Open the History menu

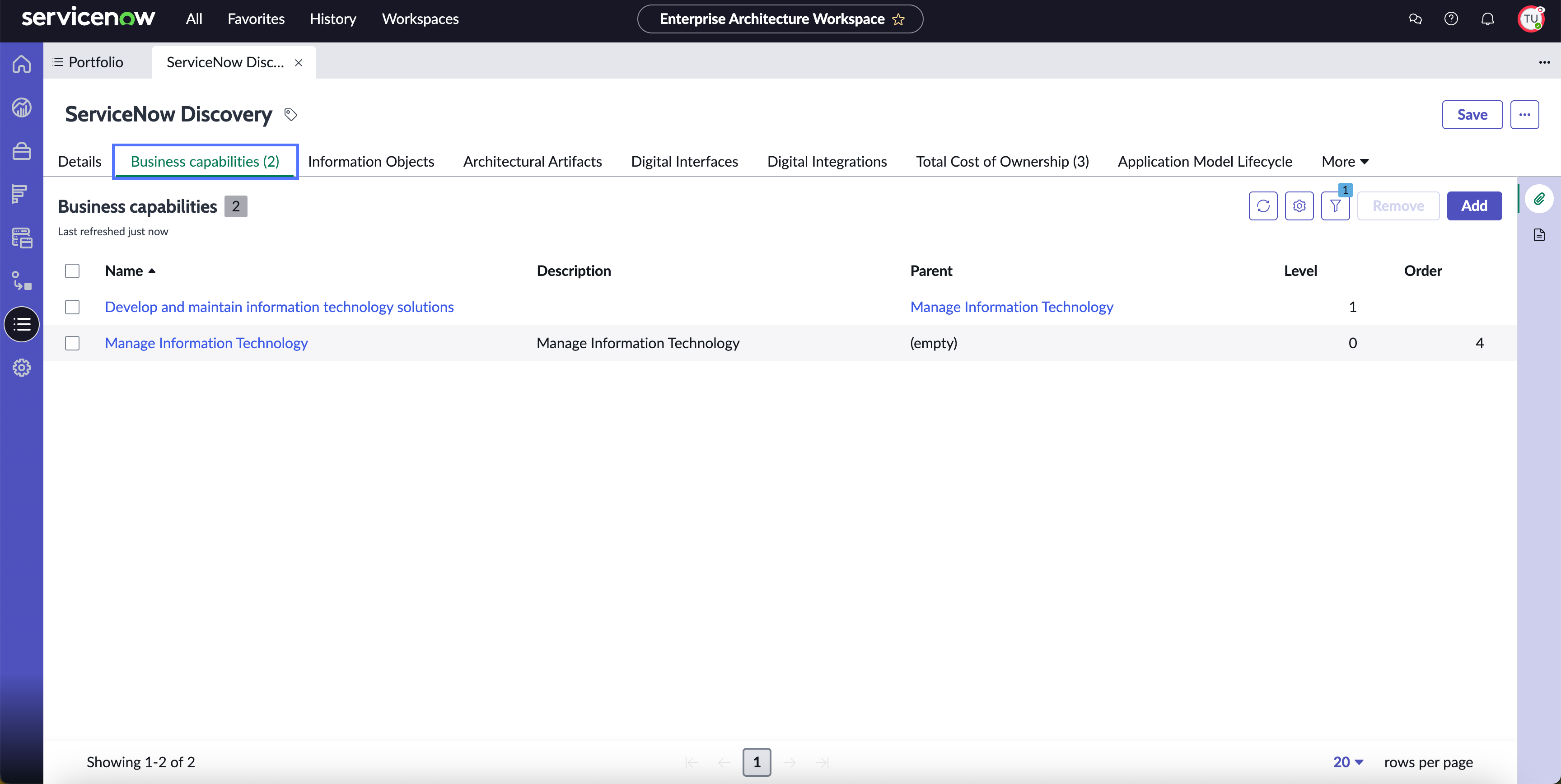point(333,19)
